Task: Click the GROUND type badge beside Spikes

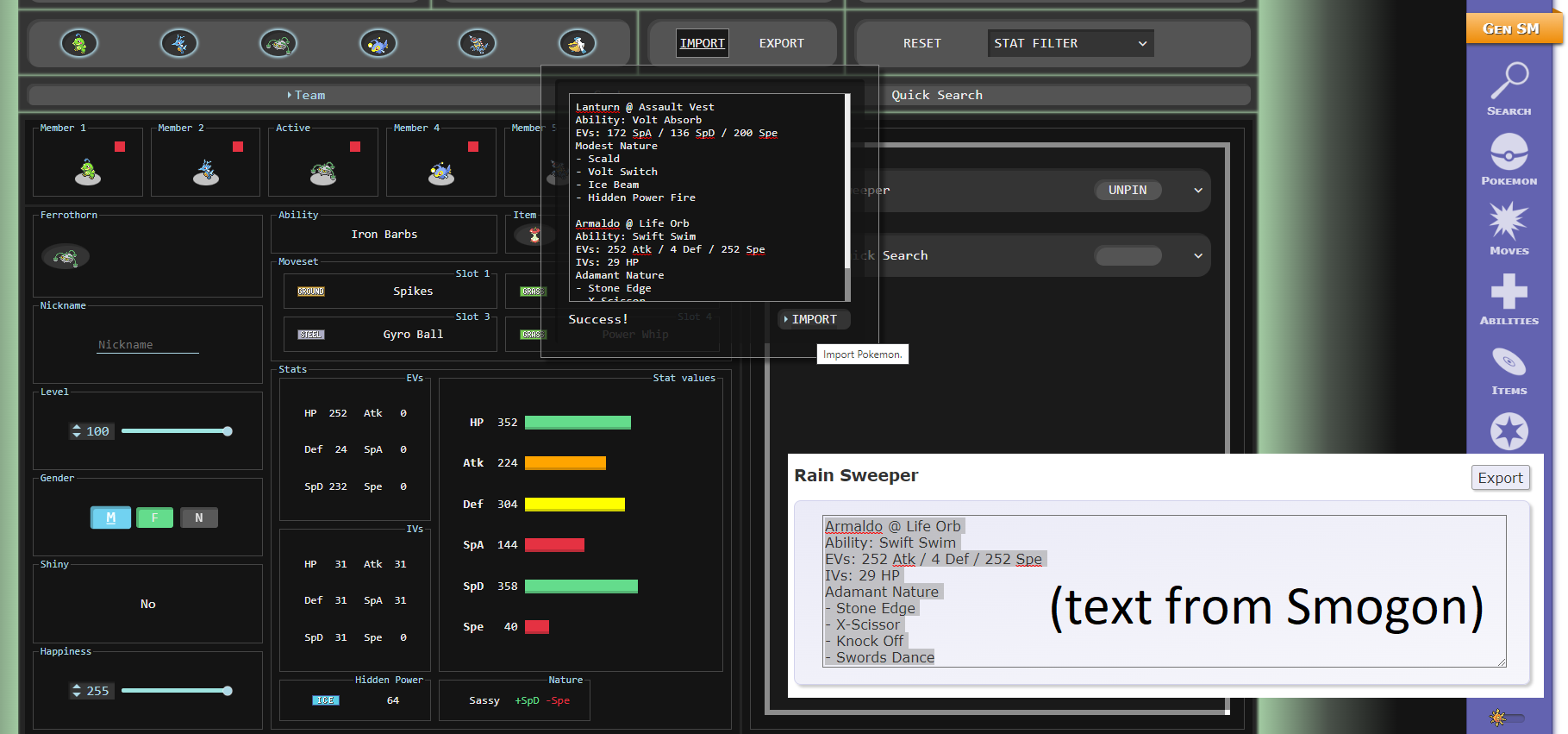Action: pyautogui.click(x=311, y=292)
